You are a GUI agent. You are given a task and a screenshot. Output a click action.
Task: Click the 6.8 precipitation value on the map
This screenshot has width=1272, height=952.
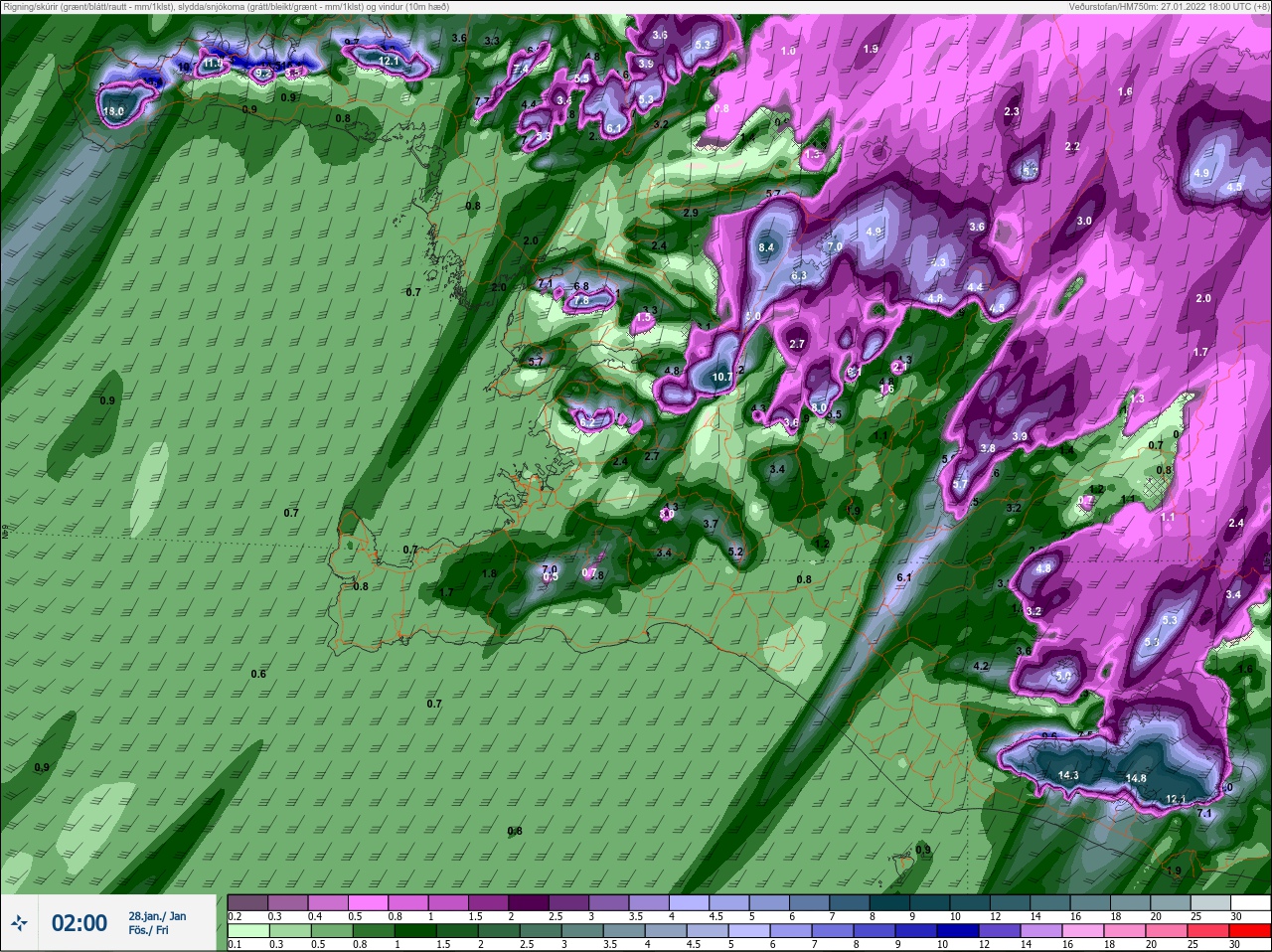581,287
